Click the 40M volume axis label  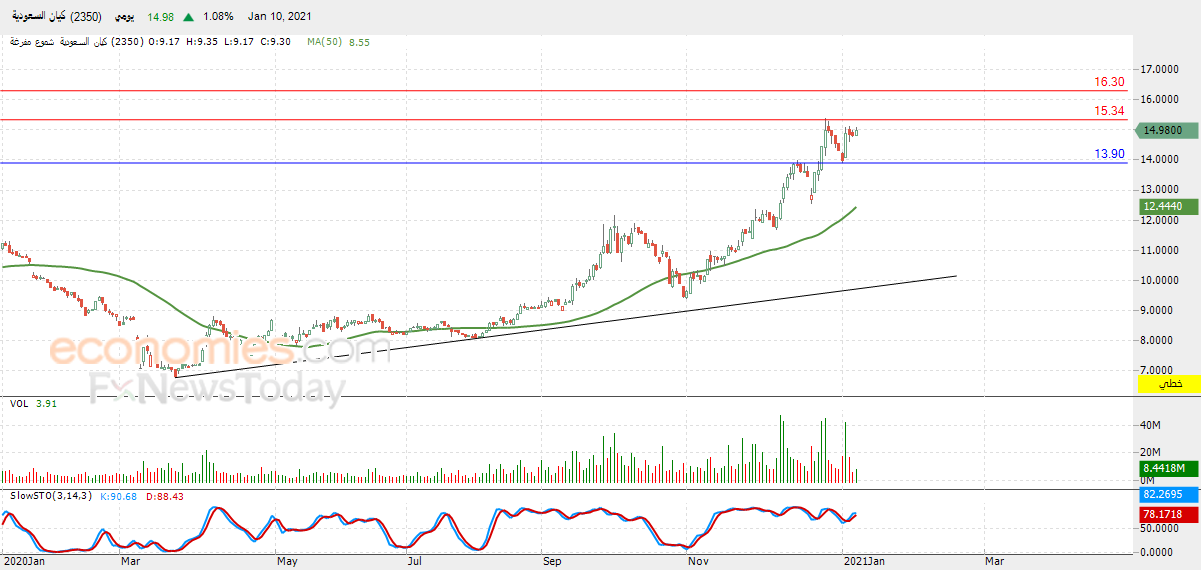1150,424
